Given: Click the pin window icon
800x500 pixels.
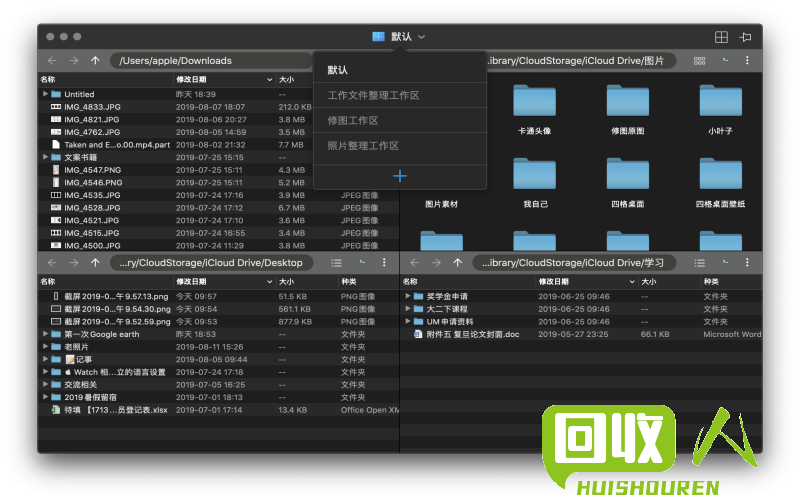Looking at the screenshot, I should click(x=745, y=37).
